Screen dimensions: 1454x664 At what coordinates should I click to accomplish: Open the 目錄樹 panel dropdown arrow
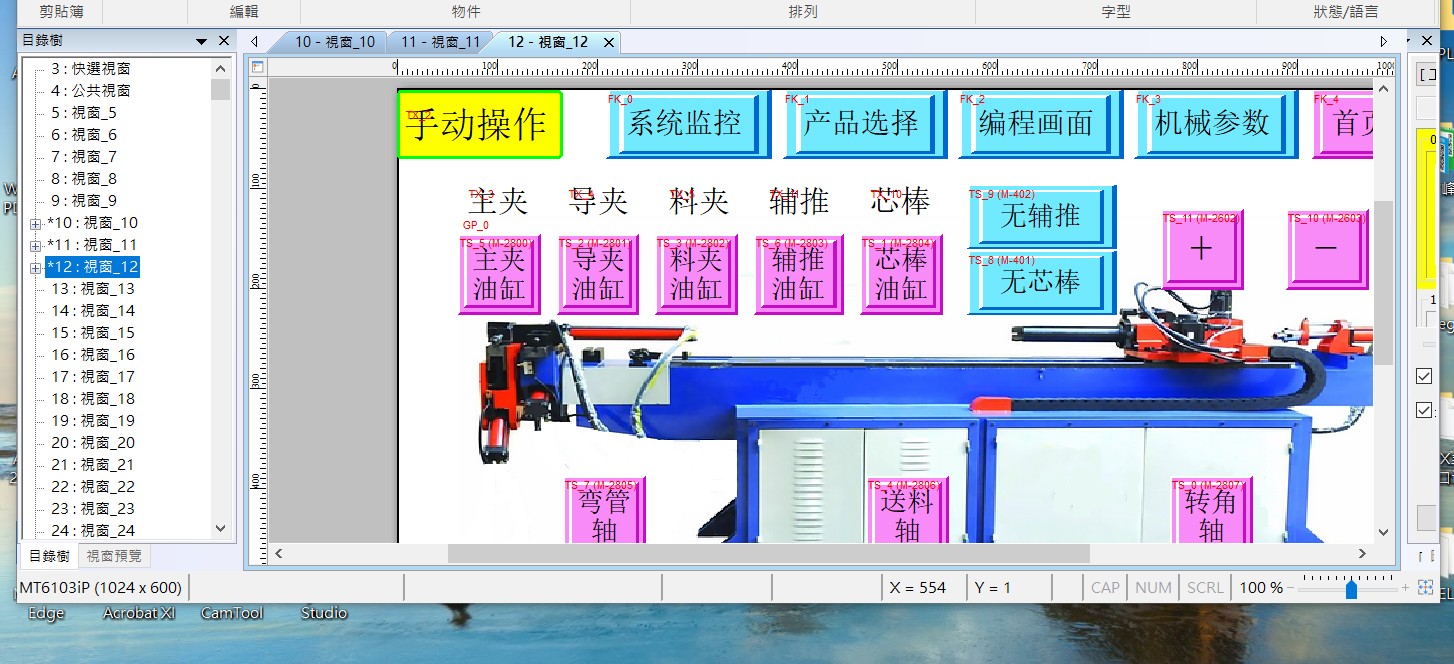coord(202,41)
